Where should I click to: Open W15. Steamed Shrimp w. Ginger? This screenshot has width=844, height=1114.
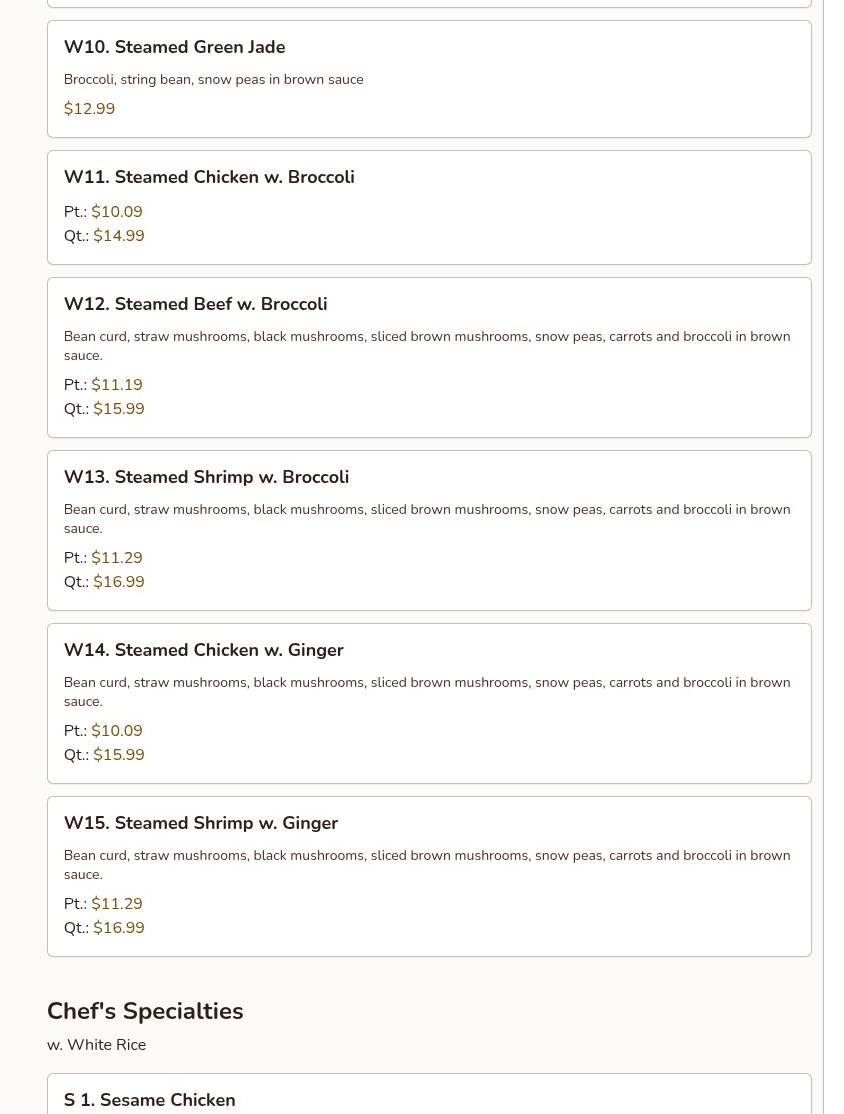pos(201,823)
